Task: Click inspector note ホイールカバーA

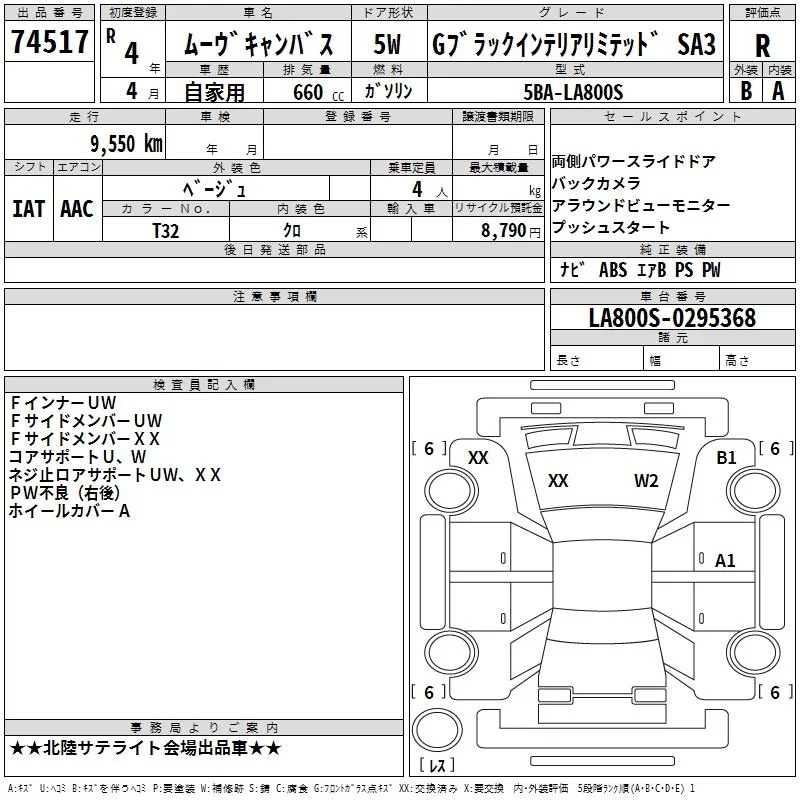Action: (x=69, y=511)
